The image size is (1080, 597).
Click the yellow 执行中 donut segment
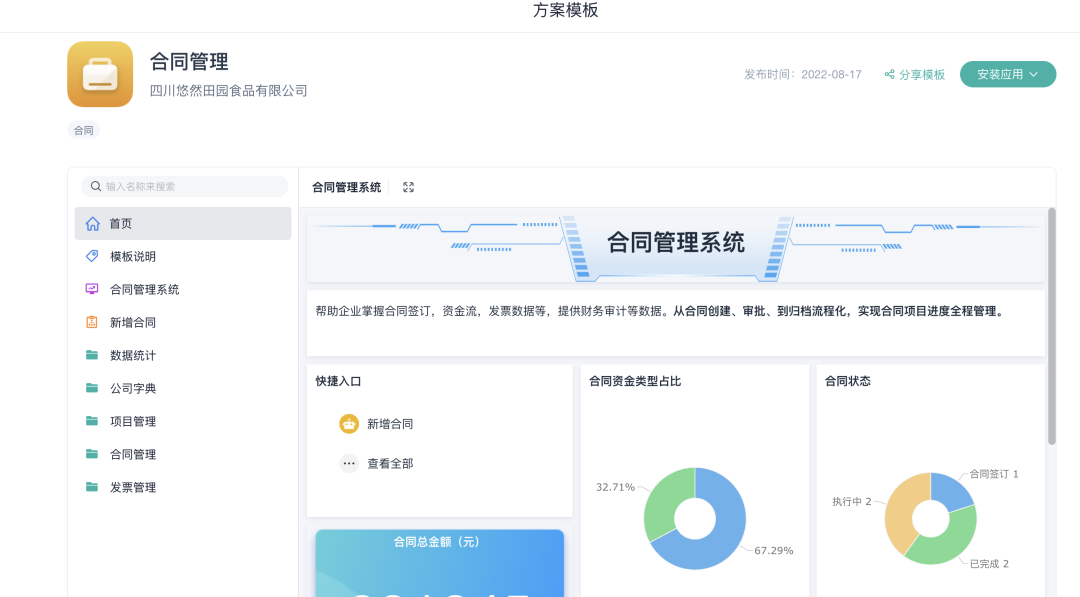tap(900, 513)
